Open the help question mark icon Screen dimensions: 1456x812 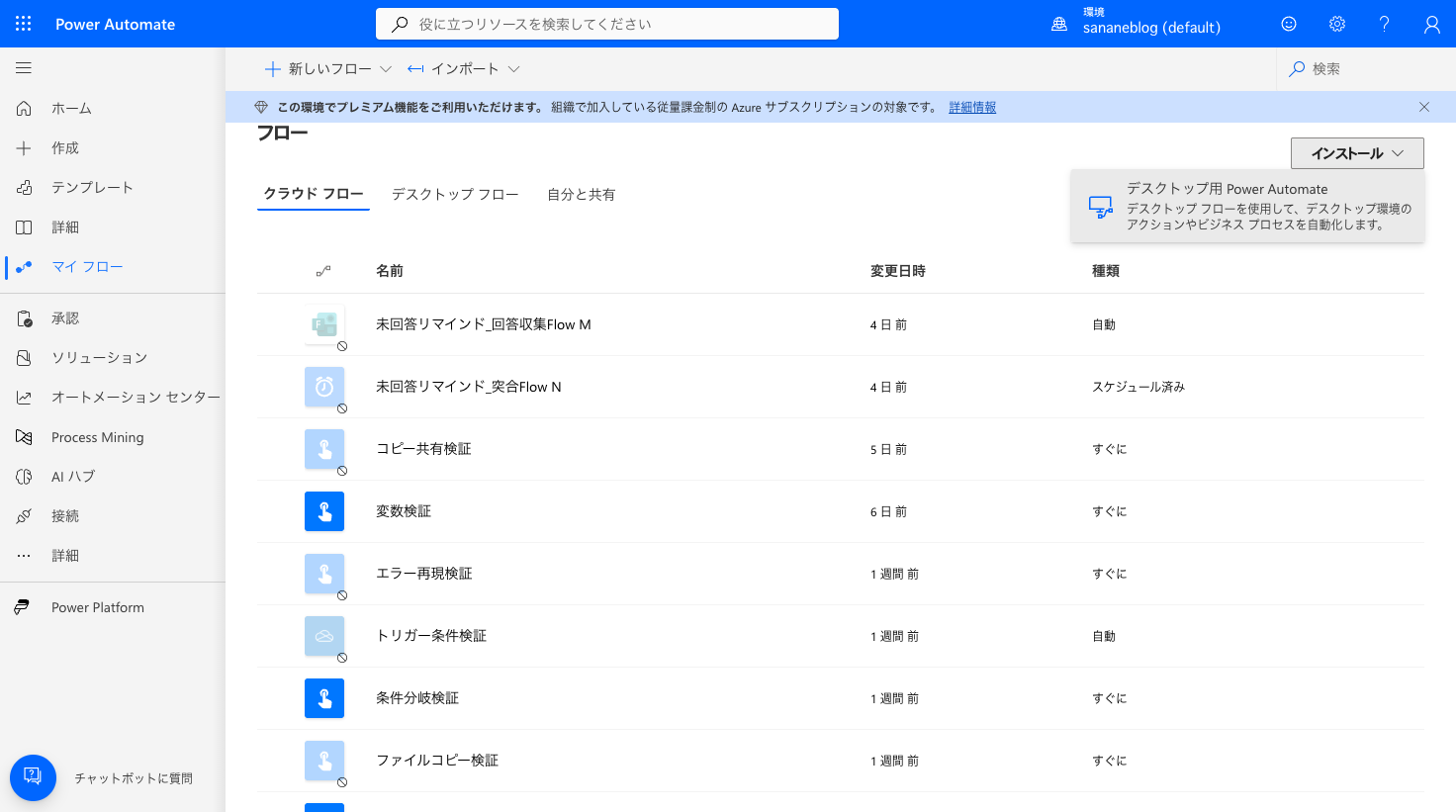[x=1385, y=24]
